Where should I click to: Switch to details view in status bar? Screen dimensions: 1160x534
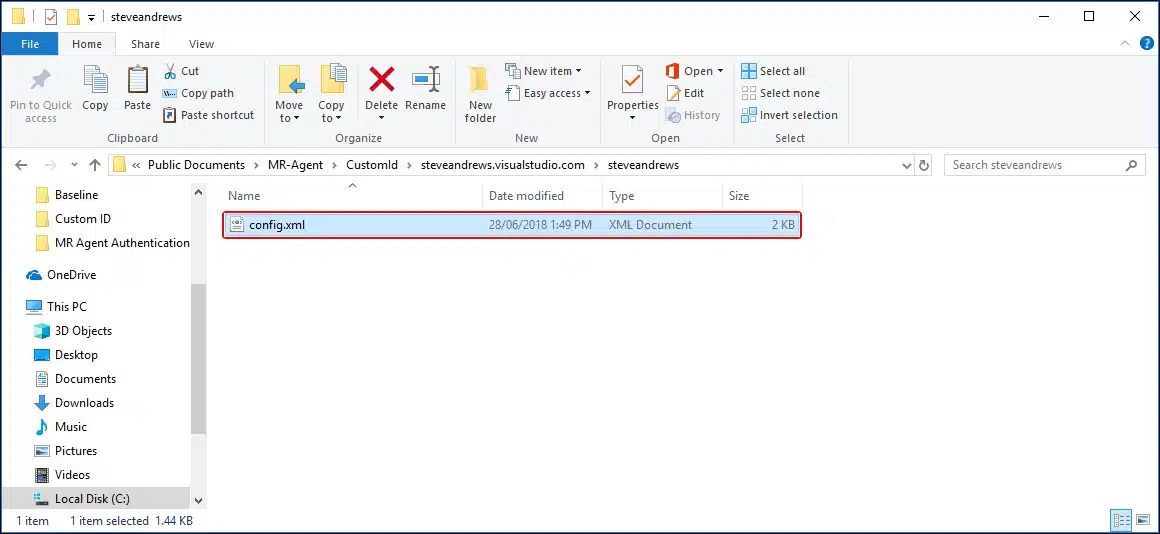tap(1121, 521)
